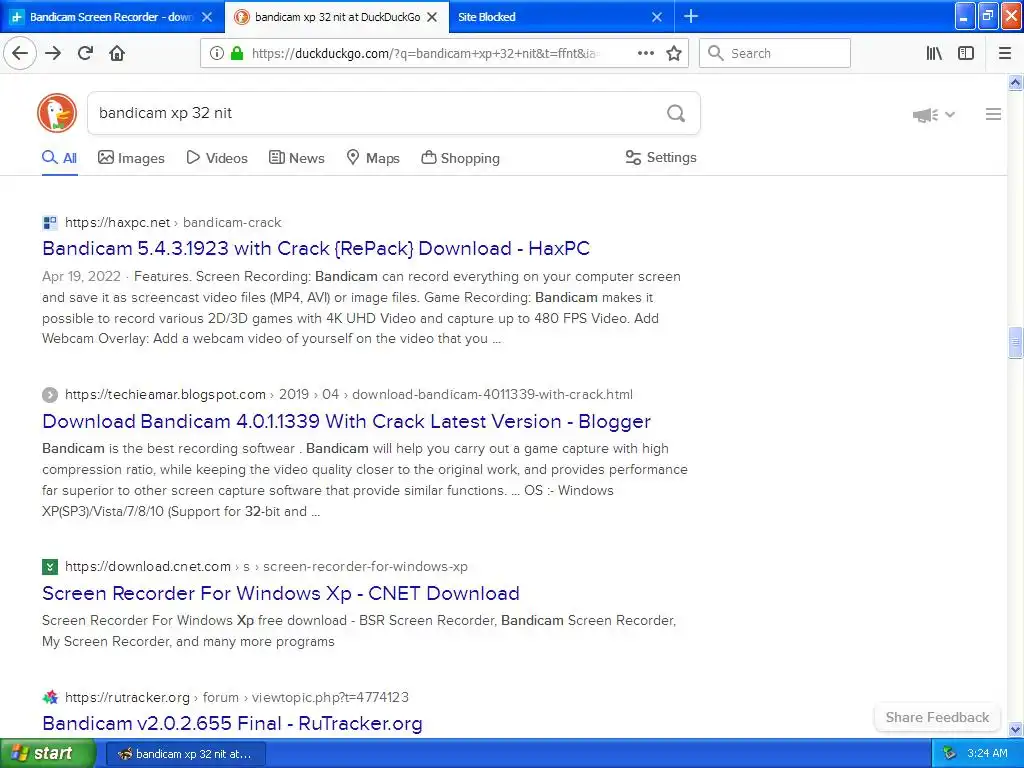Submit search with the magnifier button
This screenshot has width=1024, height=768.
click(x=676, y=114)
